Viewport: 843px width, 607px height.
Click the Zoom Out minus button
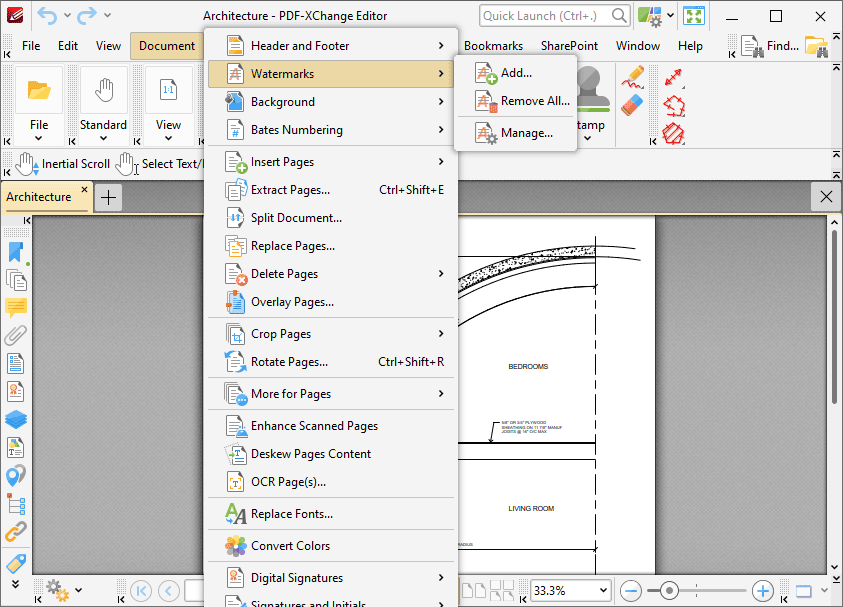[631, 591]
